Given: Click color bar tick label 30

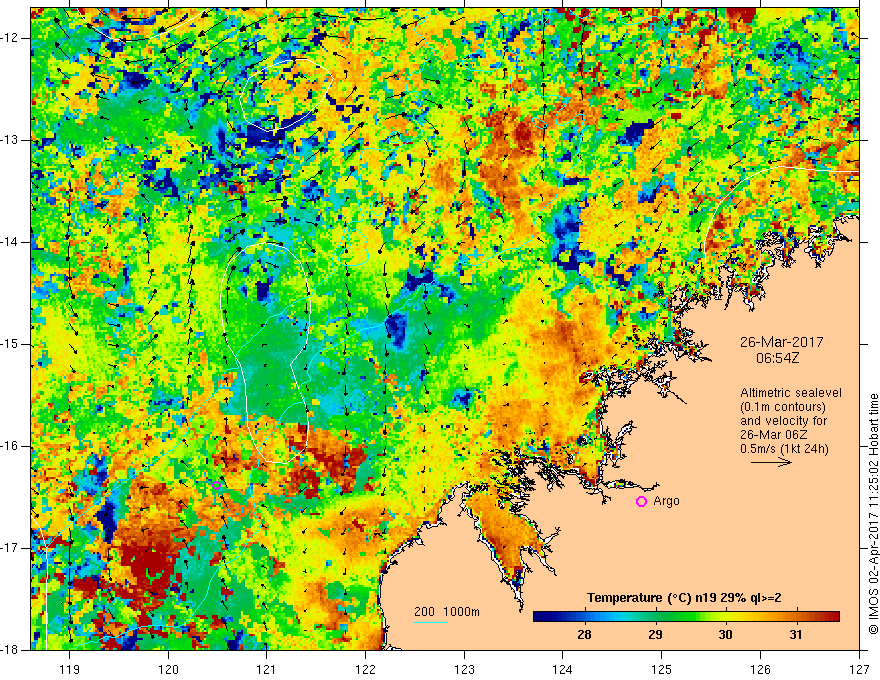Looking at the screenshot, I should 725,635.
